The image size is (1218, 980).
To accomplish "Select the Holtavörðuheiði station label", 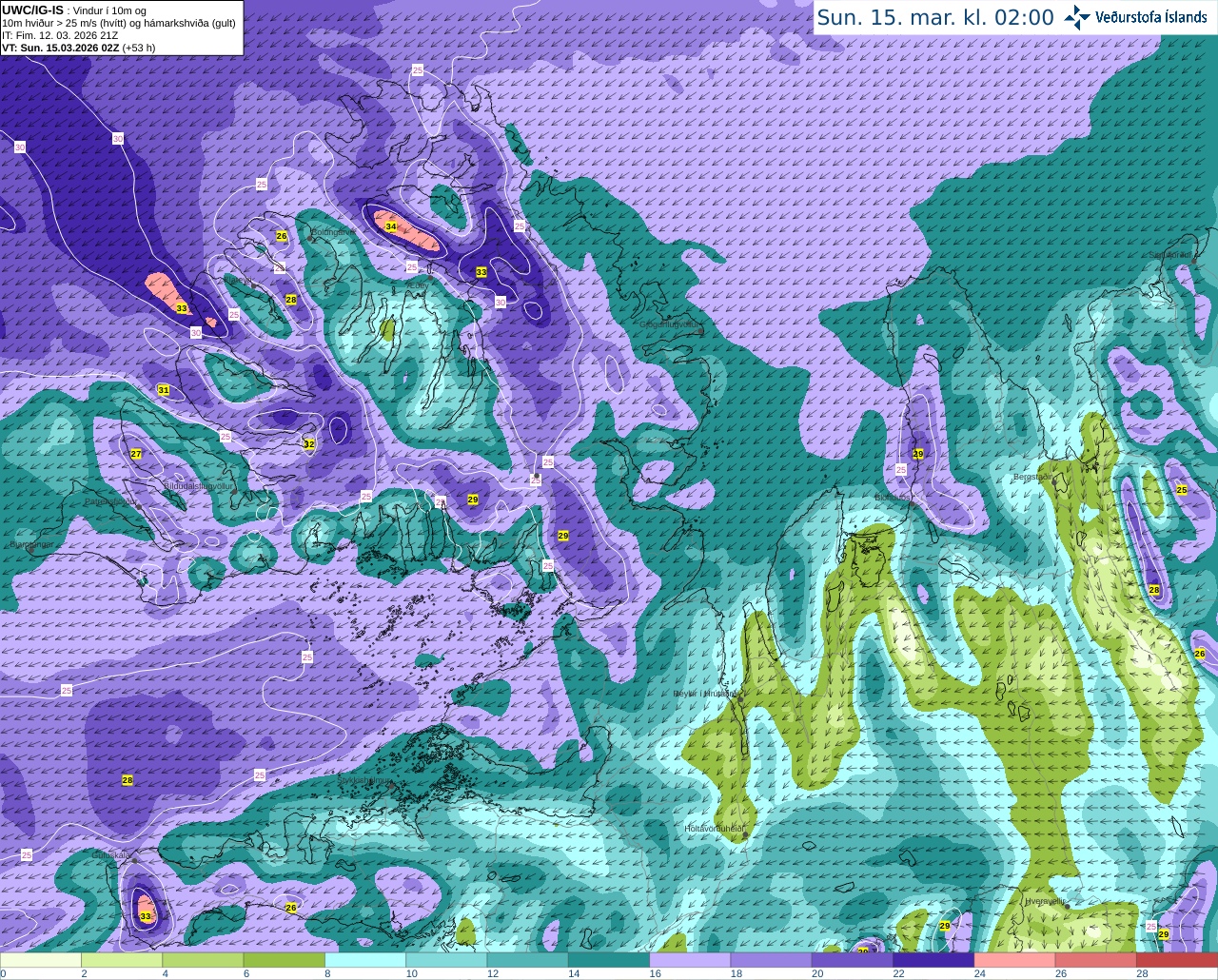I will click(714, 828).
